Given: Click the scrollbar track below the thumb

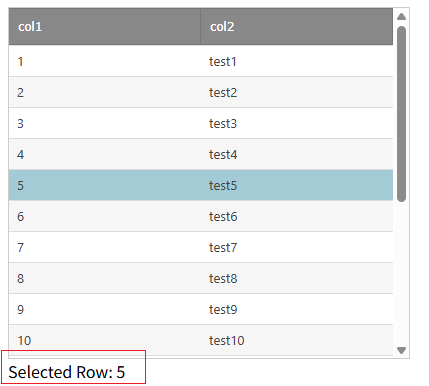Looking at the screenshot, I should point(401,273).
